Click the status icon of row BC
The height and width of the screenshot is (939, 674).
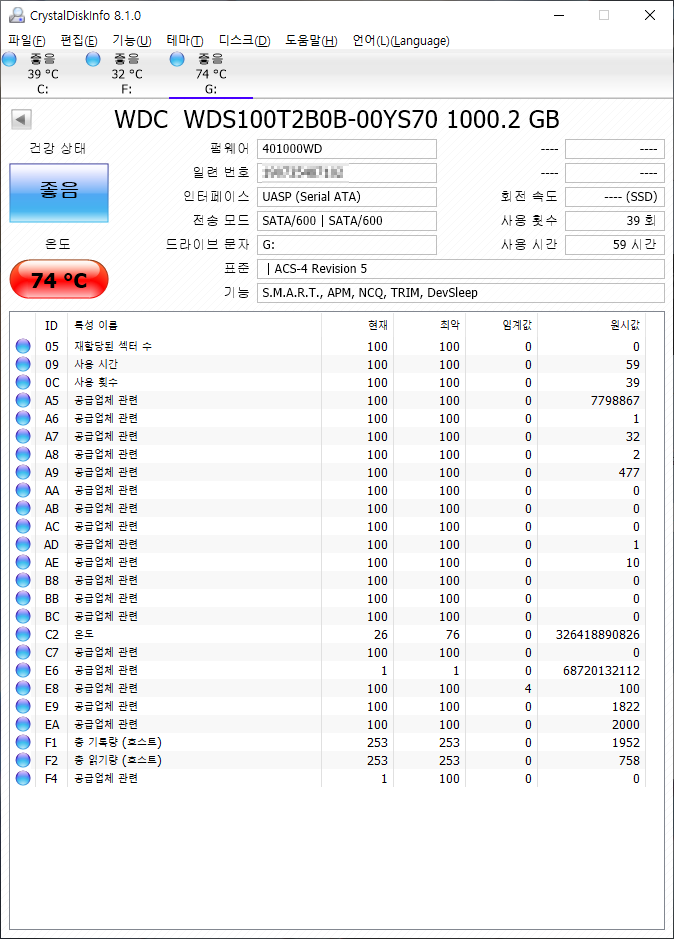click(x=23, y=616)
